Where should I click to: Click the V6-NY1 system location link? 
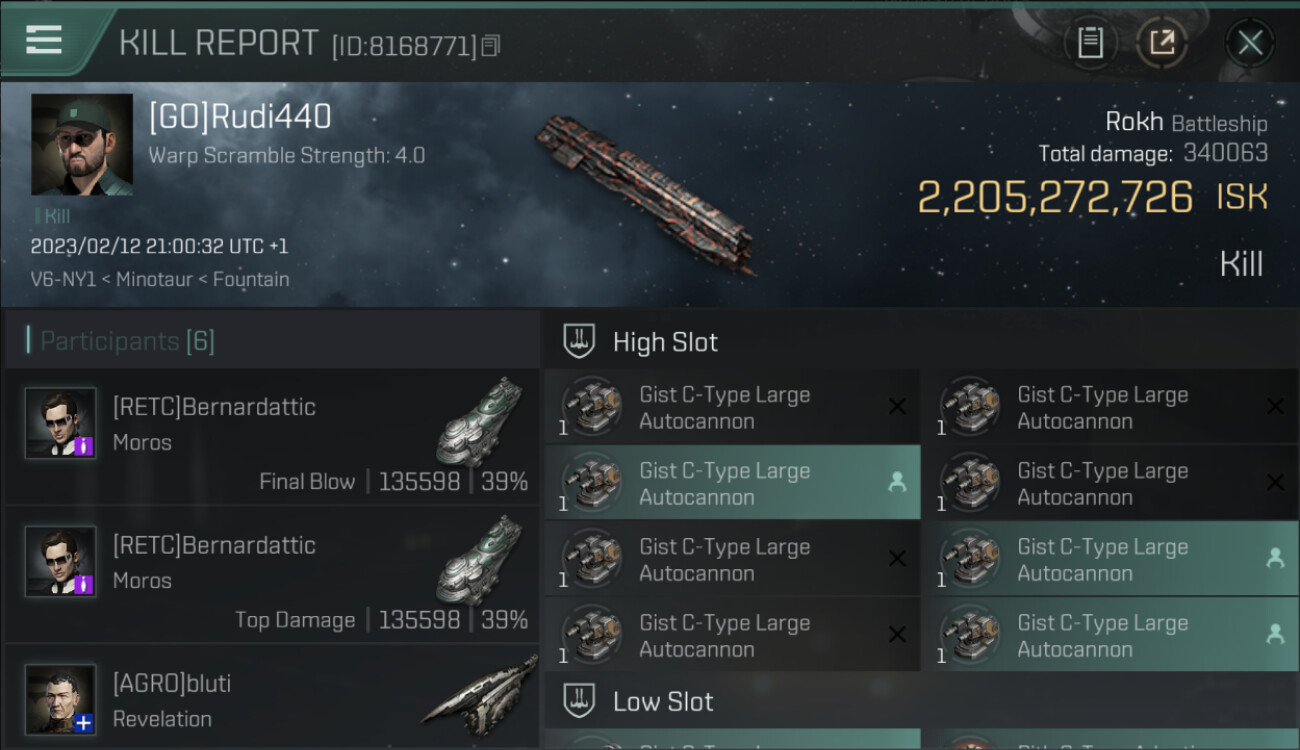coord(61,280)
